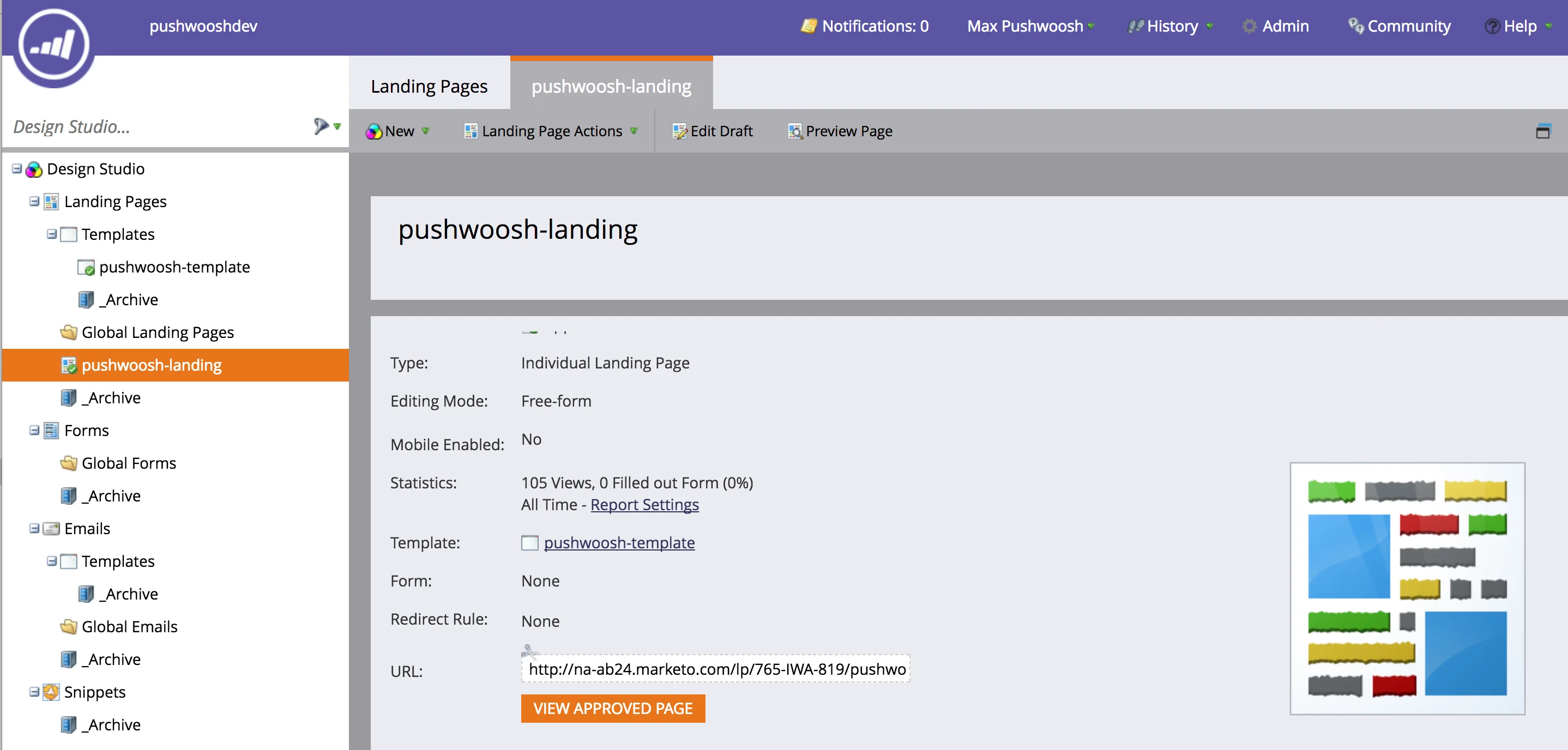Click the window restore icon in the toolbar
Screen dimensions: 1568x750
point(1543,131)
